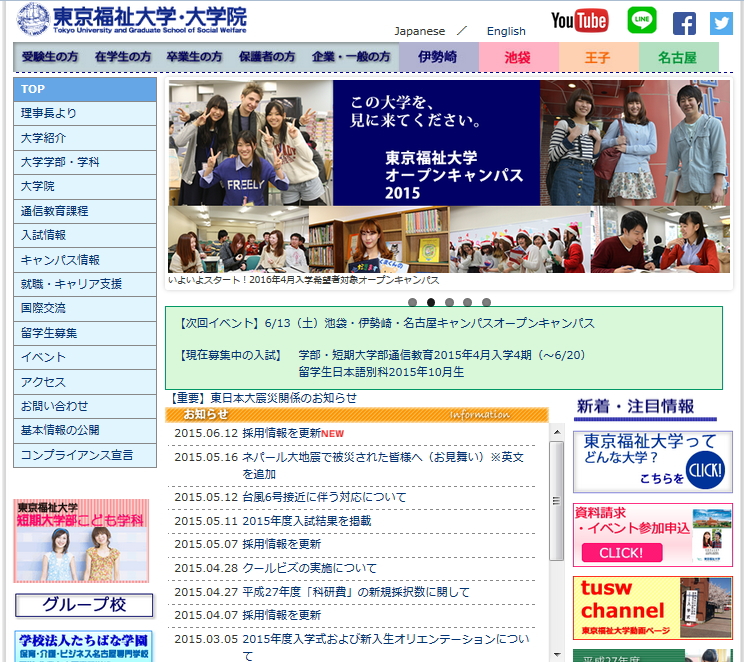Click the 2015年度入試結果を掲載 news link
This screenshot has width=744, height=662.
[x=306, y=521]
